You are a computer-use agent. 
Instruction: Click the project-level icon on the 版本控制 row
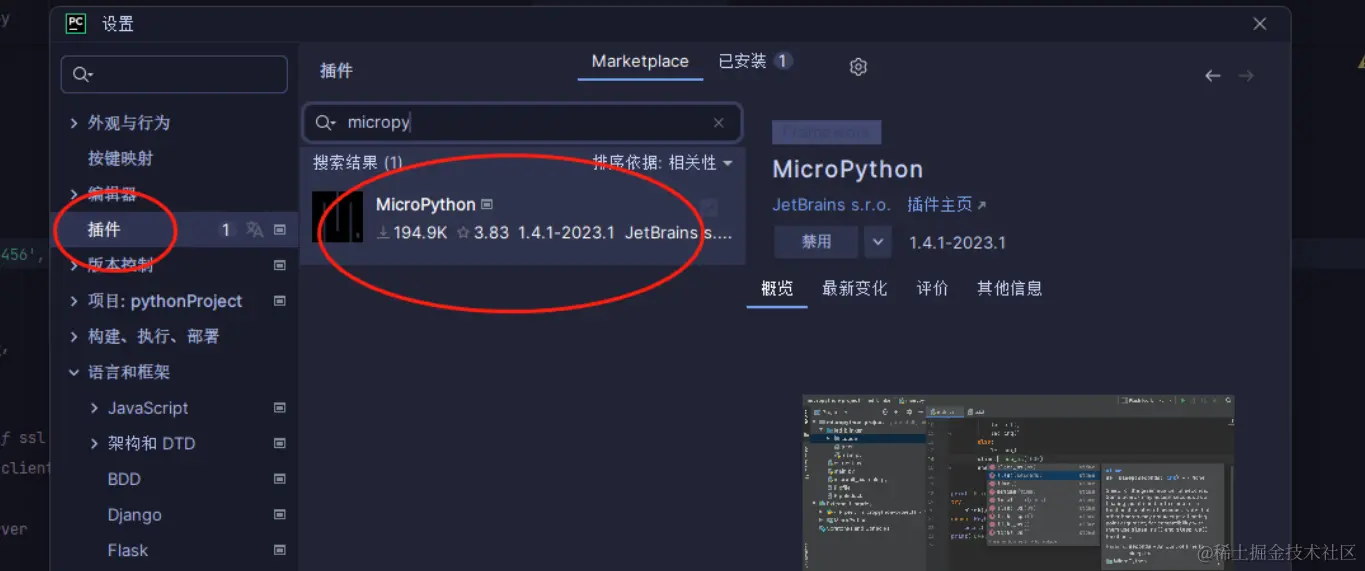(280, 265)
